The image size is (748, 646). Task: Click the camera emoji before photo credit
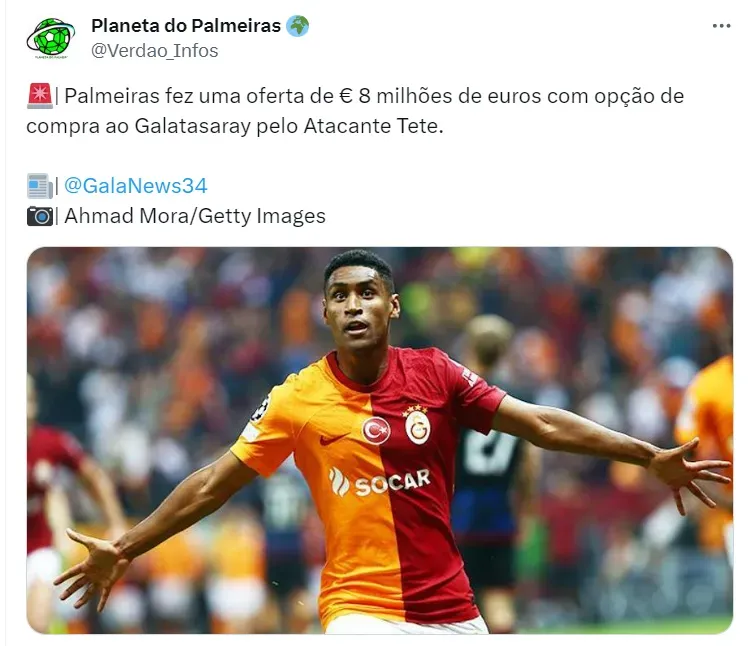40,216
